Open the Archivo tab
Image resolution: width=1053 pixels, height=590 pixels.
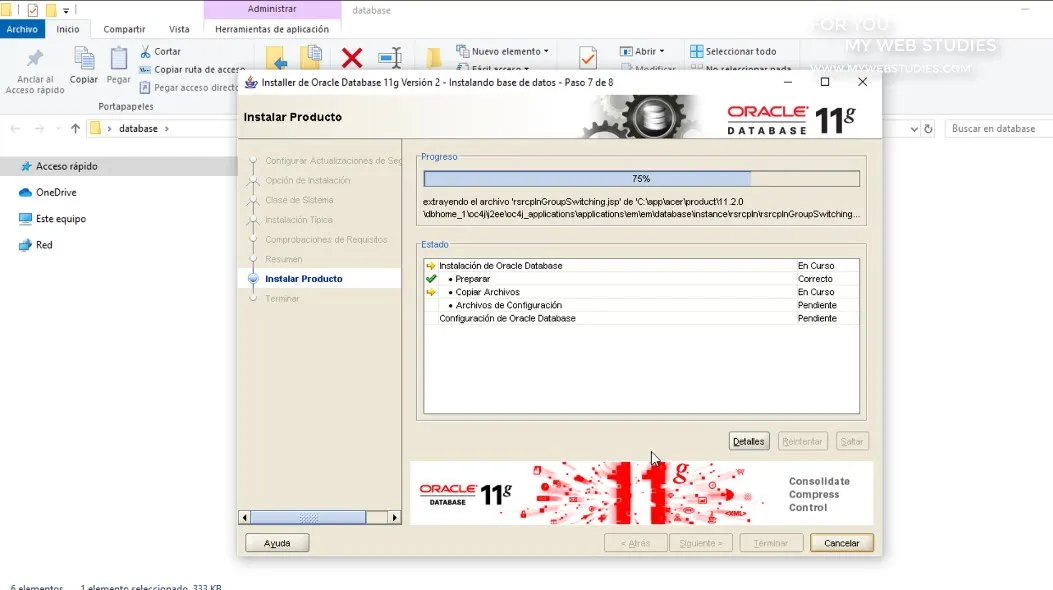22,29
